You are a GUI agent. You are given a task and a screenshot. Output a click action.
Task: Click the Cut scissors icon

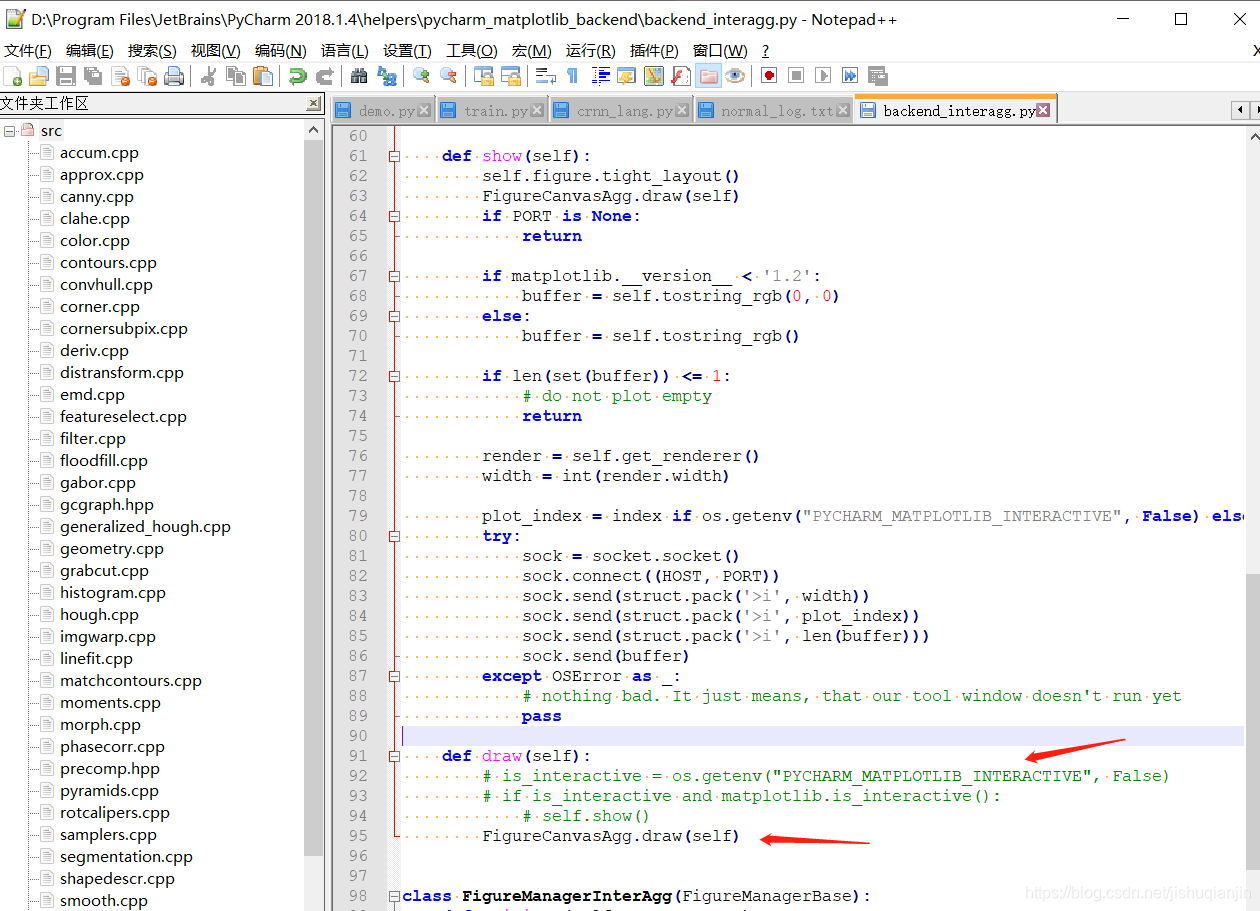coord(209,76)
